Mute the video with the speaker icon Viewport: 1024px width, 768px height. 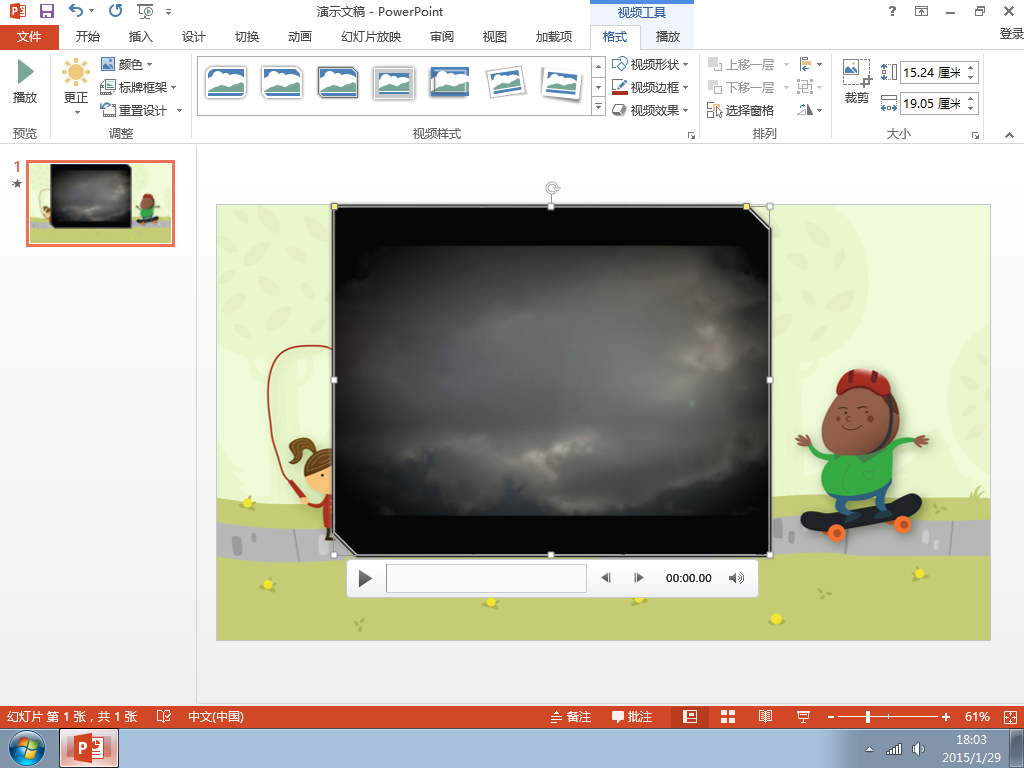coord(737,578)
